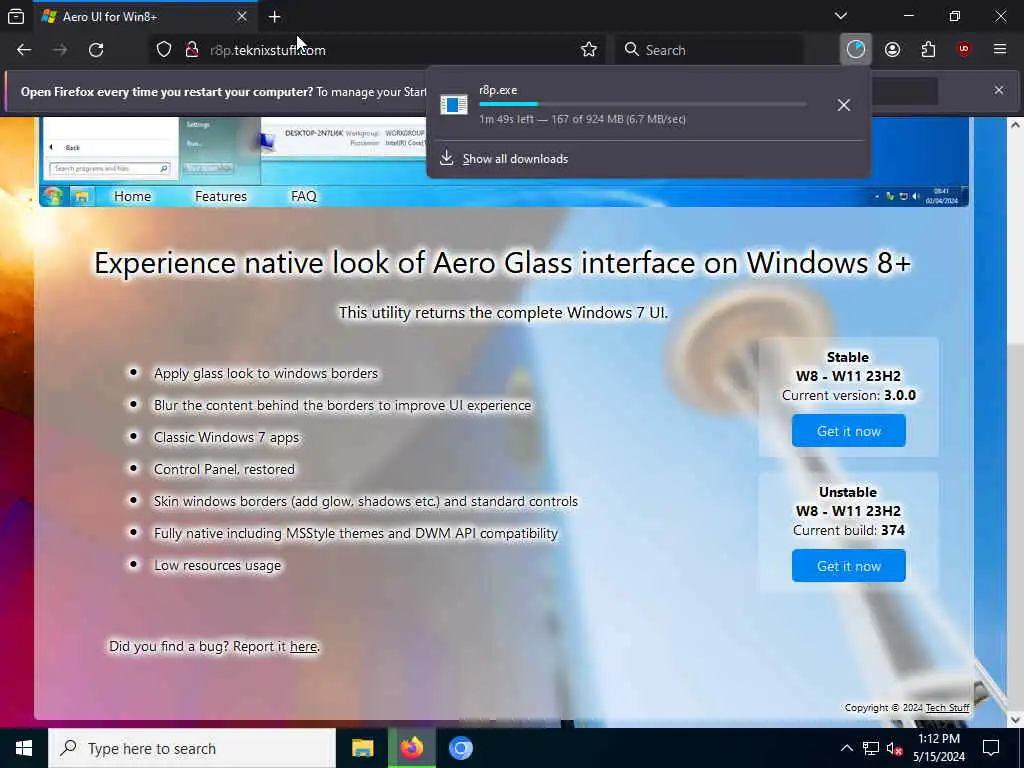Focus the Firefox Search box
This screenshot has width=1024, height=768.
click(709, 50)
